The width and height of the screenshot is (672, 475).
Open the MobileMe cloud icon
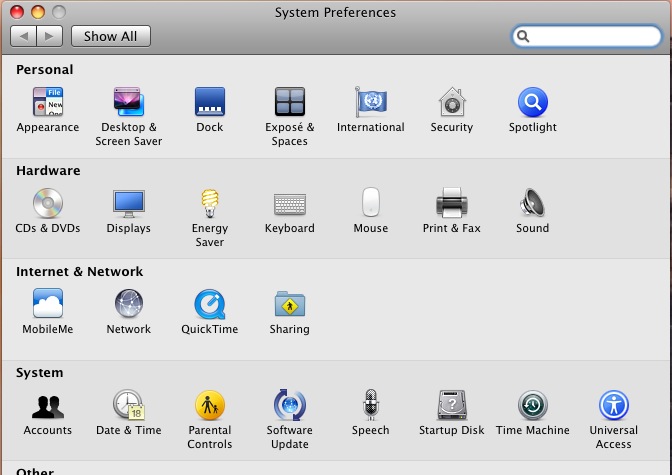[48, 303]
